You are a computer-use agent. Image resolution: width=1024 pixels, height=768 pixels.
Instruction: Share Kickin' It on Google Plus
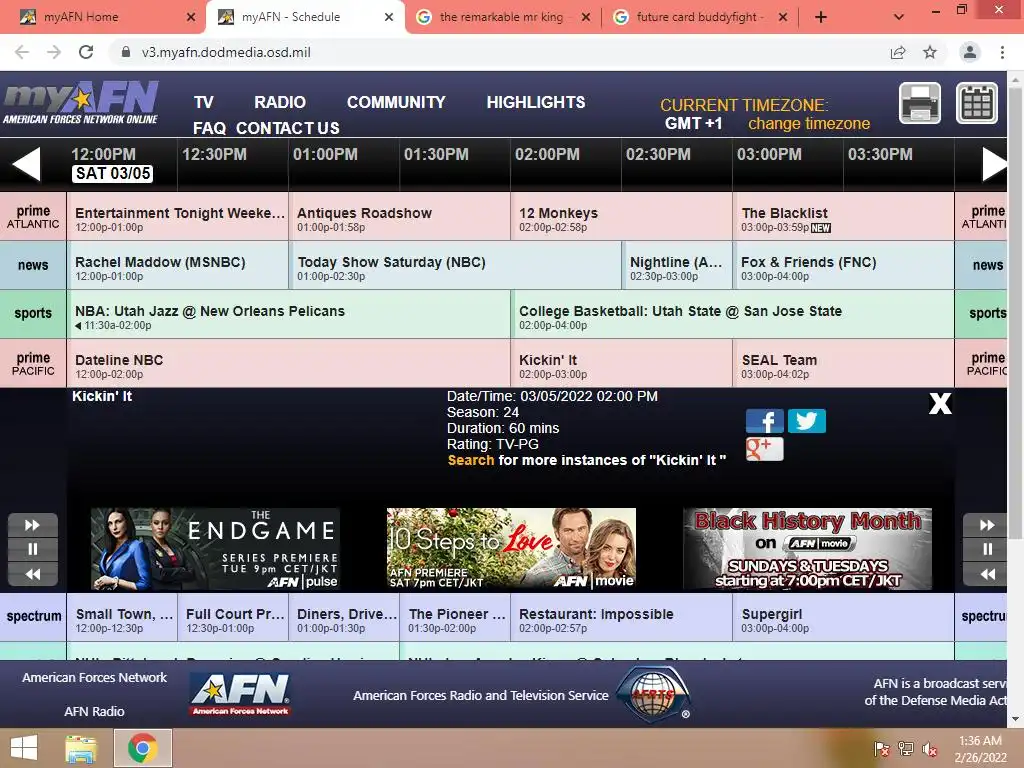[x=765, y=449]
